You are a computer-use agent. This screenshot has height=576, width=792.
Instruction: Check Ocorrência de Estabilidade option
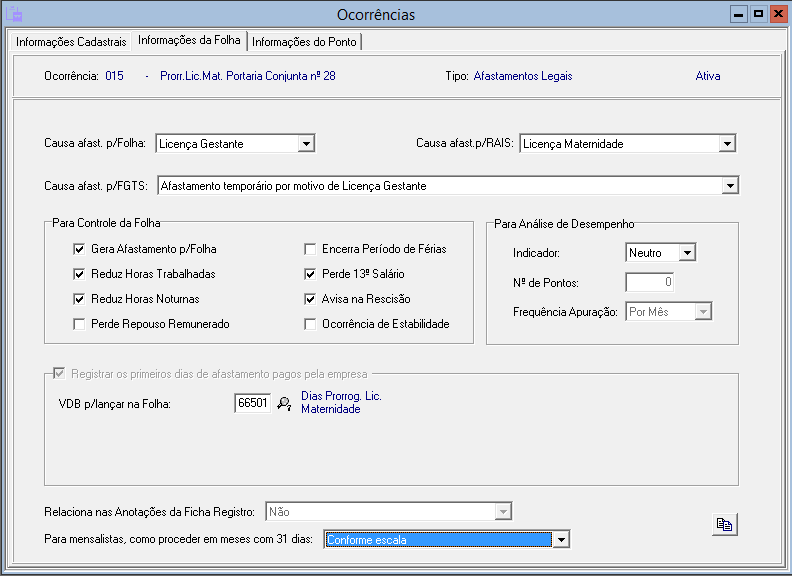coord(310,324)
